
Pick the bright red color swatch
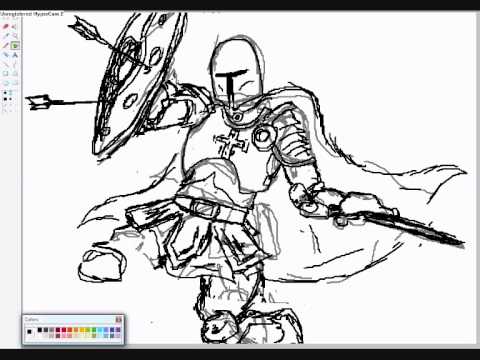(64, 330)
